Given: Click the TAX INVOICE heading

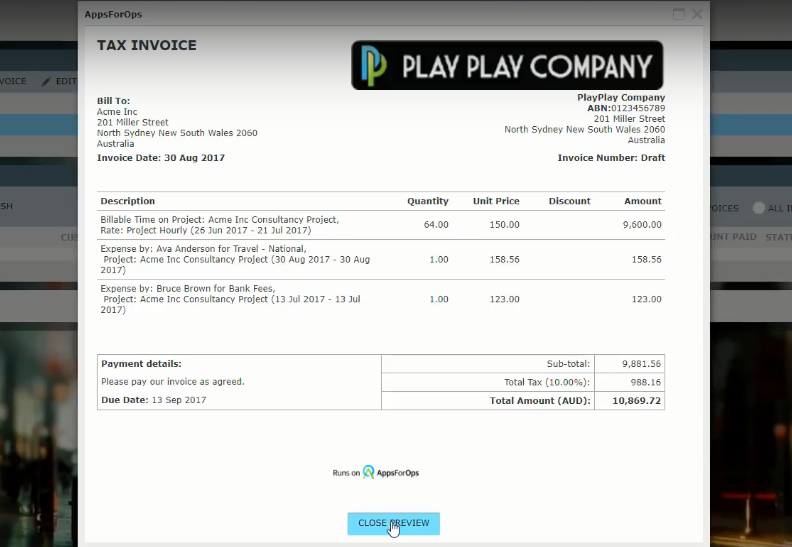Looking at the screenshot, I should pyautogui.click(x=146, y=45).
